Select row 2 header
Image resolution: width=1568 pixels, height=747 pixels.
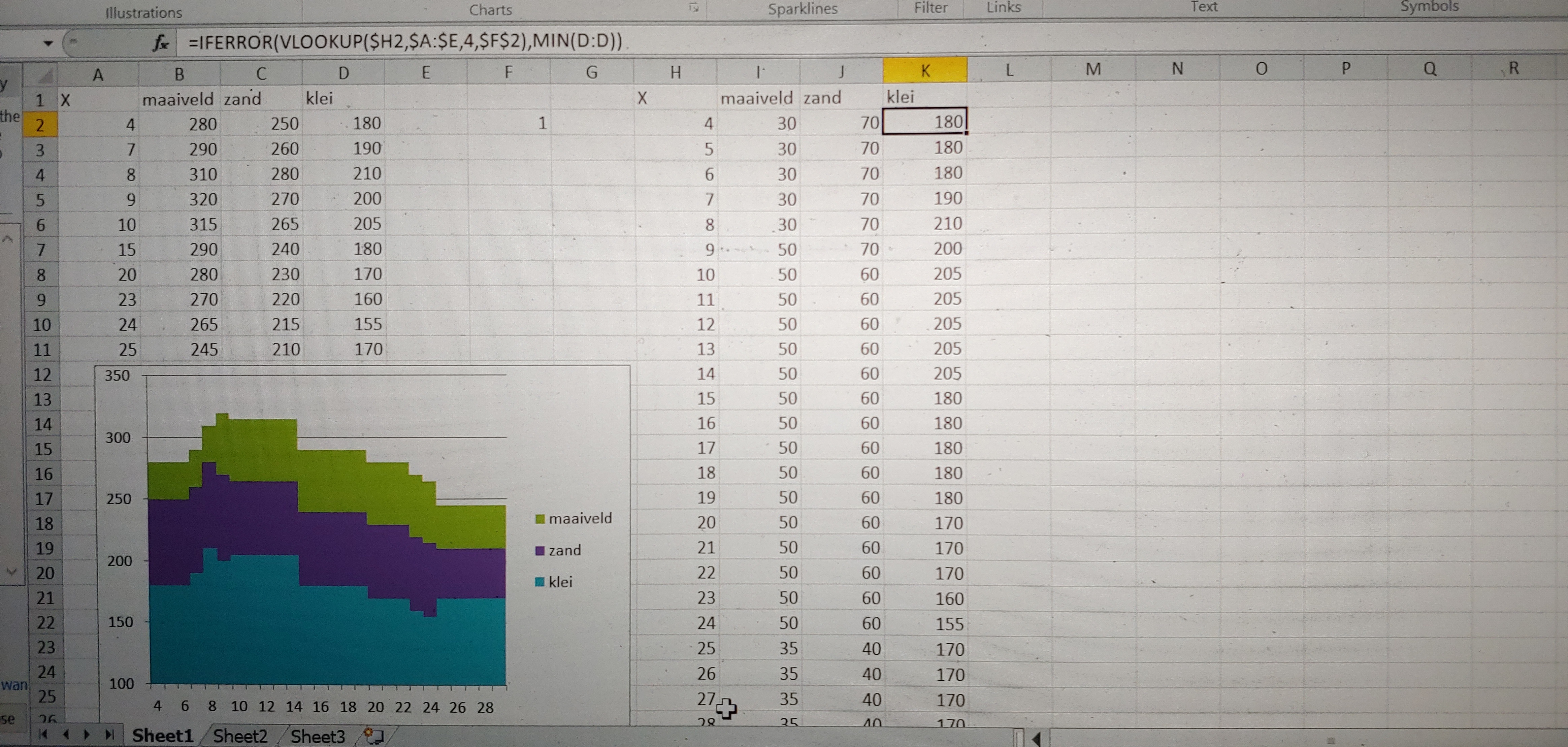point(40,125)
